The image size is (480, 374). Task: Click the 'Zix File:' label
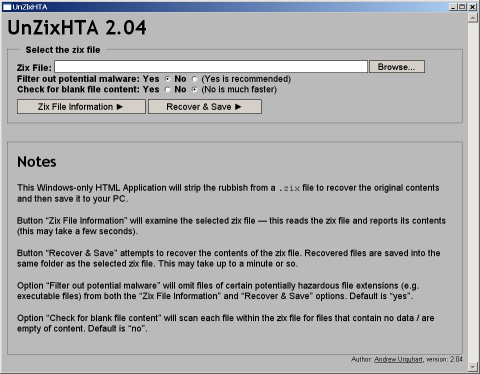tap(34, 68)
